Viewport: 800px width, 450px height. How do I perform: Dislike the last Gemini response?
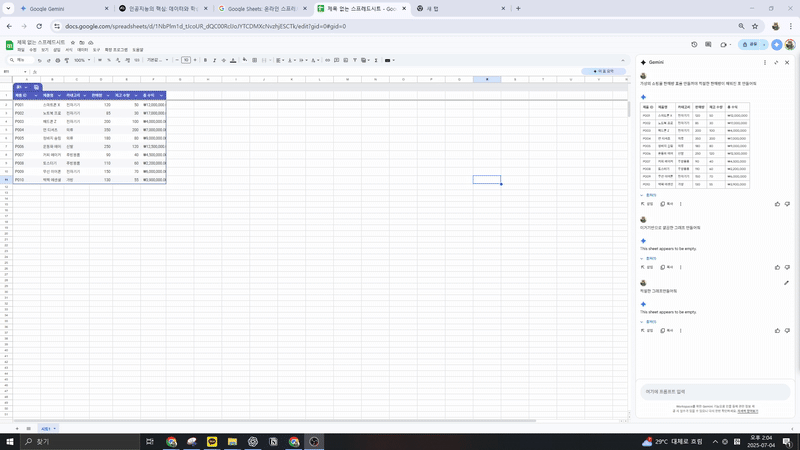coord(787,331)
